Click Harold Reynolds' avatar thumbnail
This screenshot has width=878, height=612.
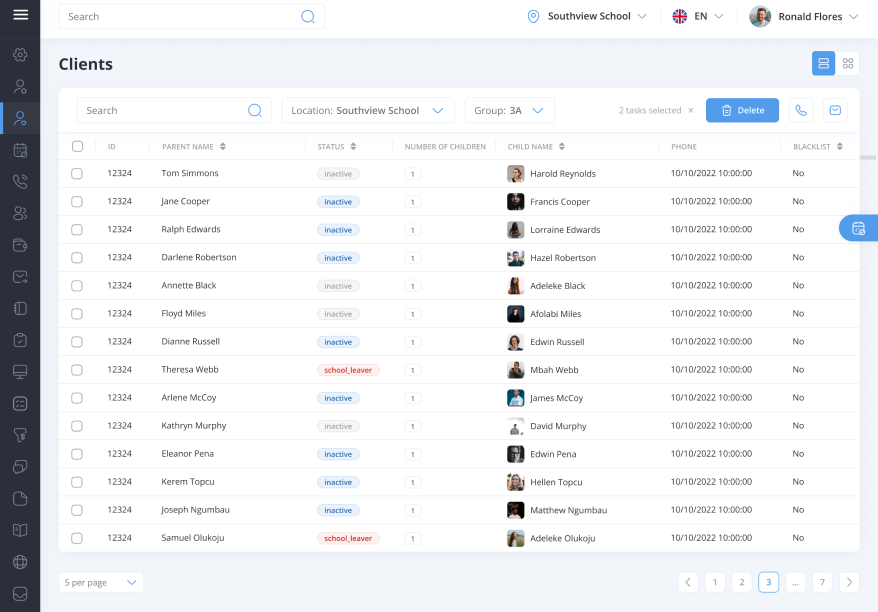point(515,174)
